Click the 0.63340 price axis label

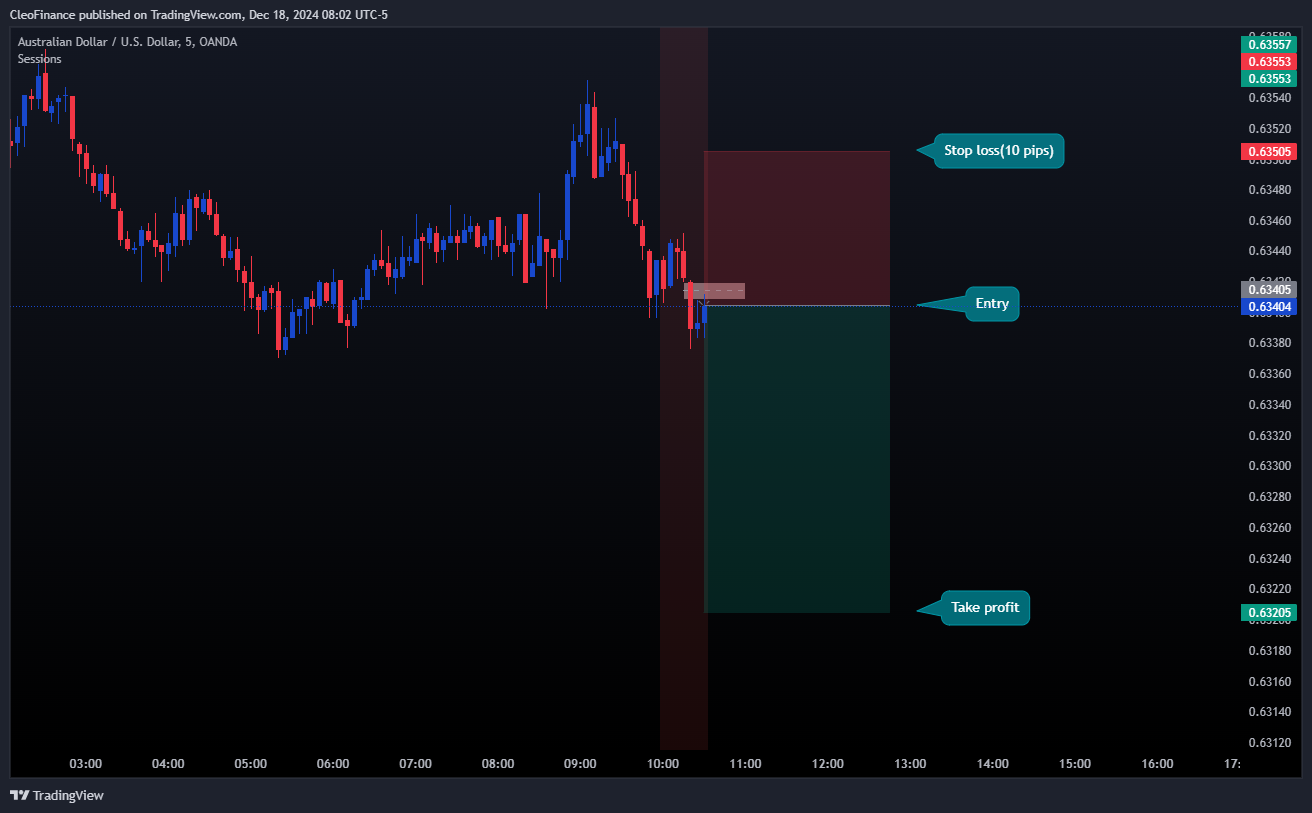click(x=1269, y=405)
